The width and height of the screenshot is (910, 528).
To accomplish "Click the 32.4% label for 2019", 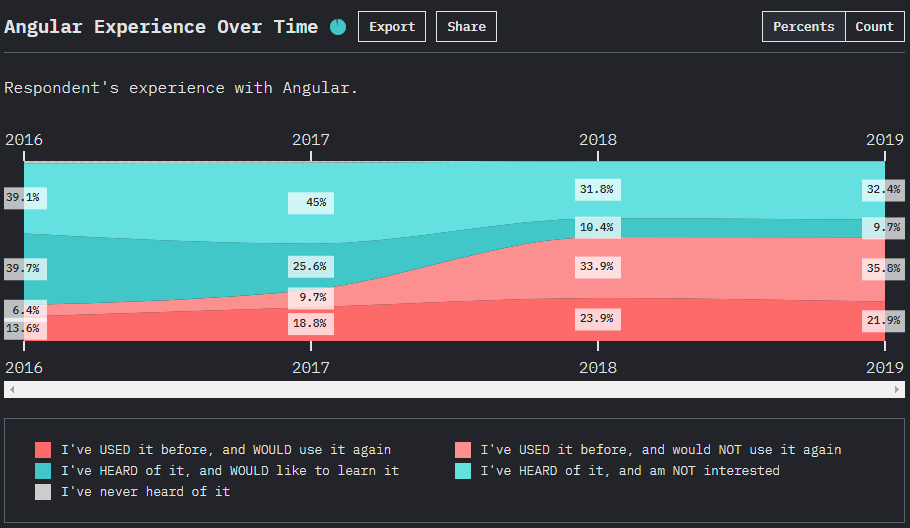I will click(x=883, y=190).
